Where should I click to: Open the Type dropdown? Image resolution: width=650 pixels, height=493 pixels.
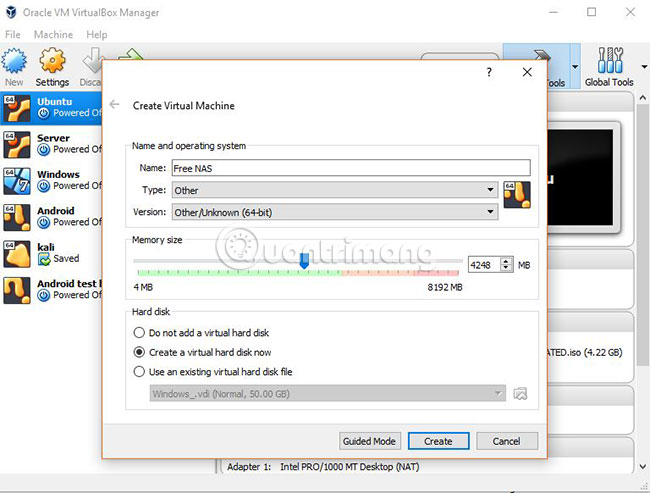coord(335,190)
